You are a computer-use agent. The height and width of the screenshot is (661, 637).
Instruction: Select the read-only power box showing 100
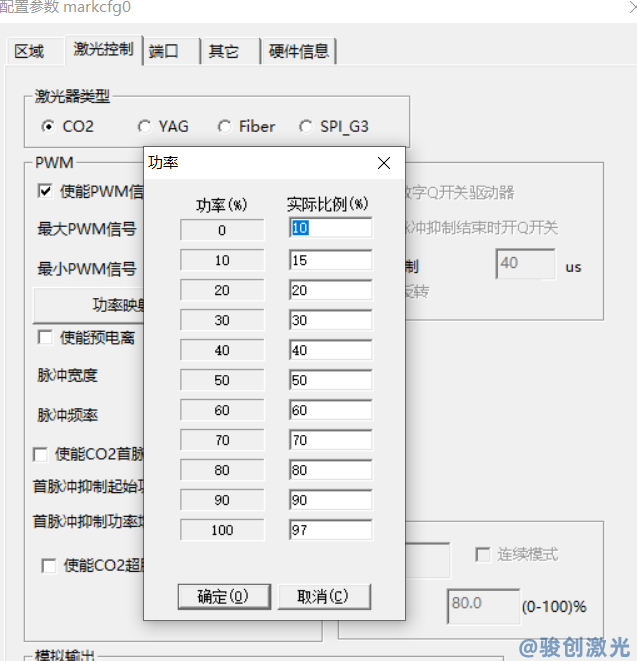tap(222, 529)
